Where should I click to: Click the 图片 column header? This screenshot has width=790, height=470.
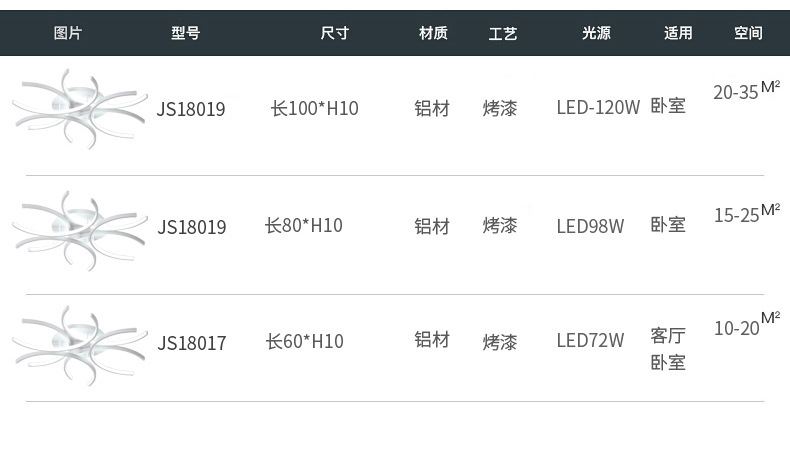(x=68, y=33)
